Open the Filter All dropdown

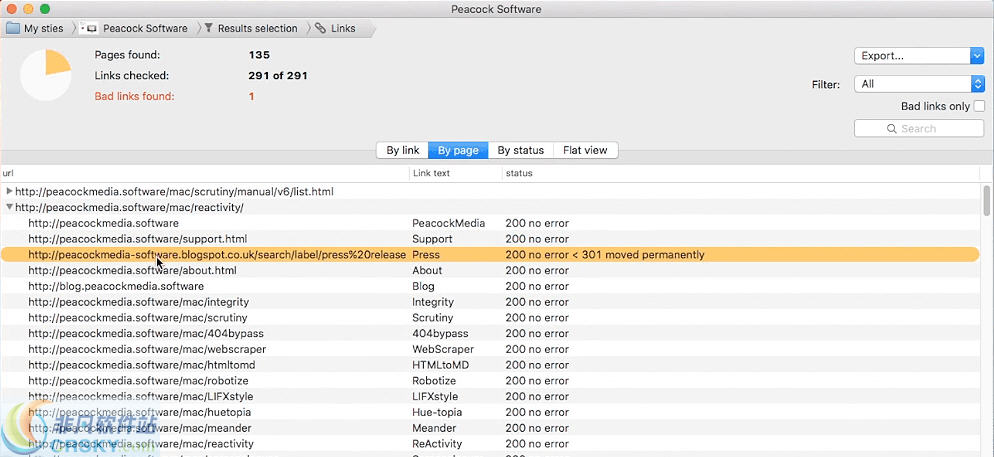pos(919,84)
